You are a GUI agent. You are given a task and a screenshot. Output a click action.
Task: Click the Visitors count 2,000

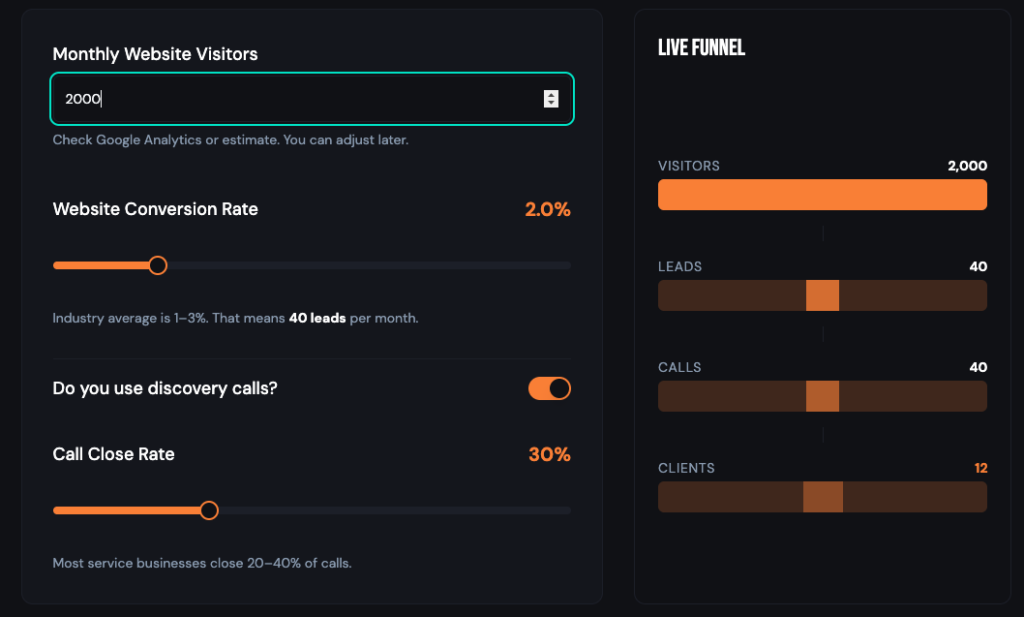click(967, 166)
